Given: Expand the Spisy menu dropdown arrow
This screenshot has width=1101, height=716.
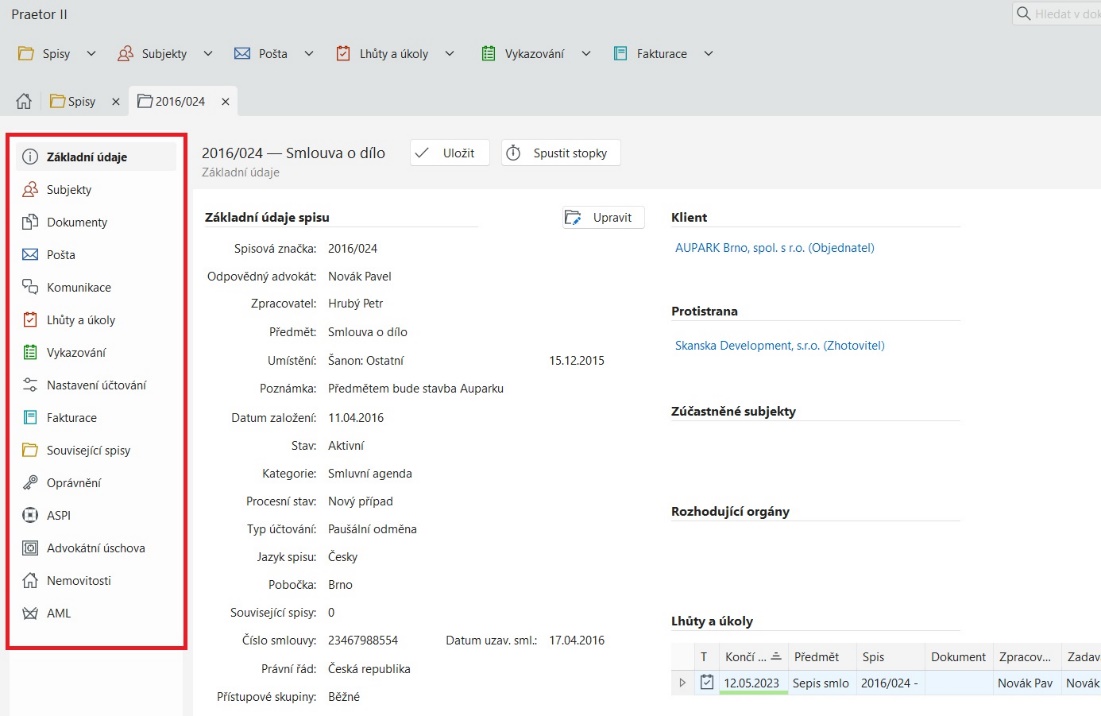Looking at the screenshot, I should click(91, 54).
